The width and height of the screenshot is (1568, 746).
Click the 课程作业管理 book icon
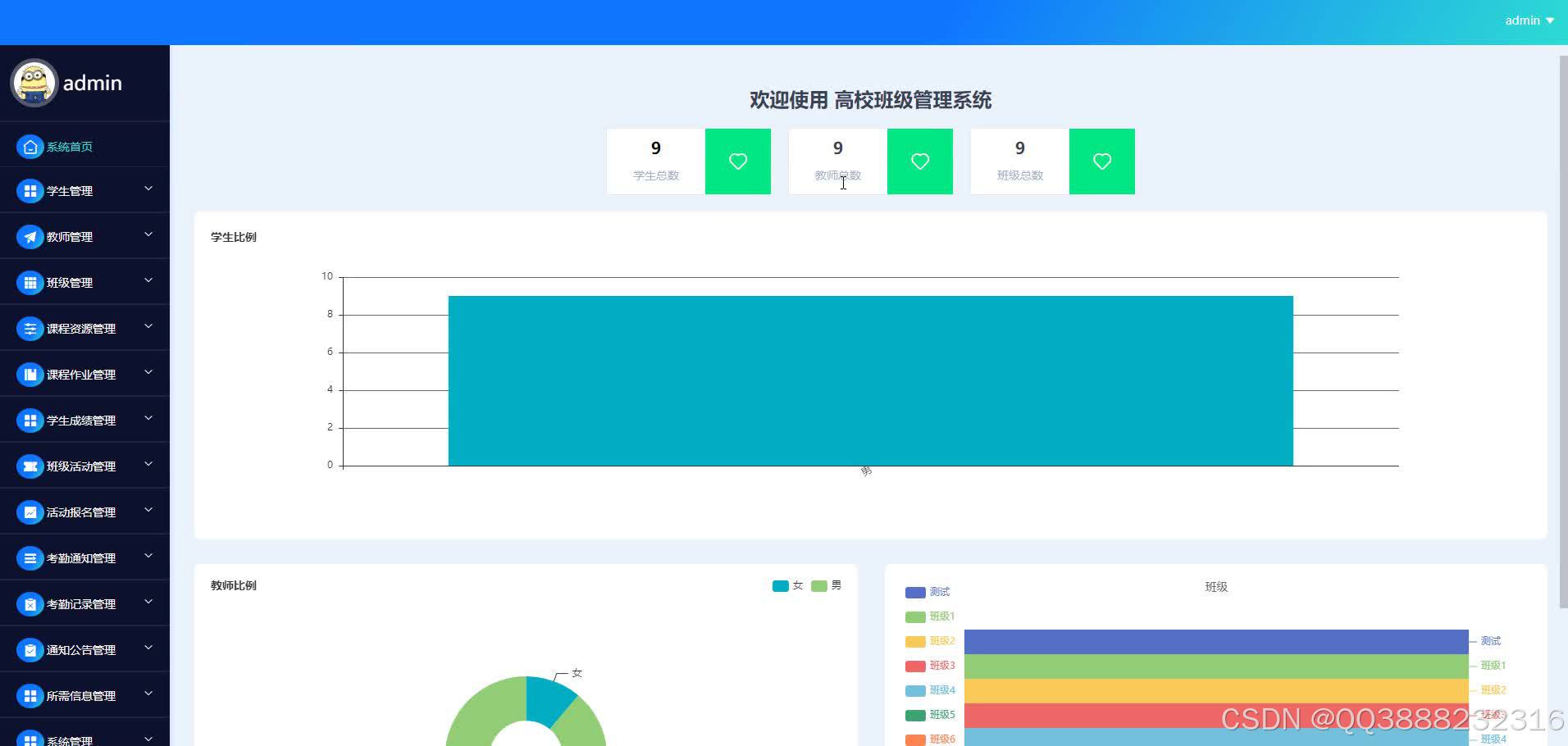[30, 375]
